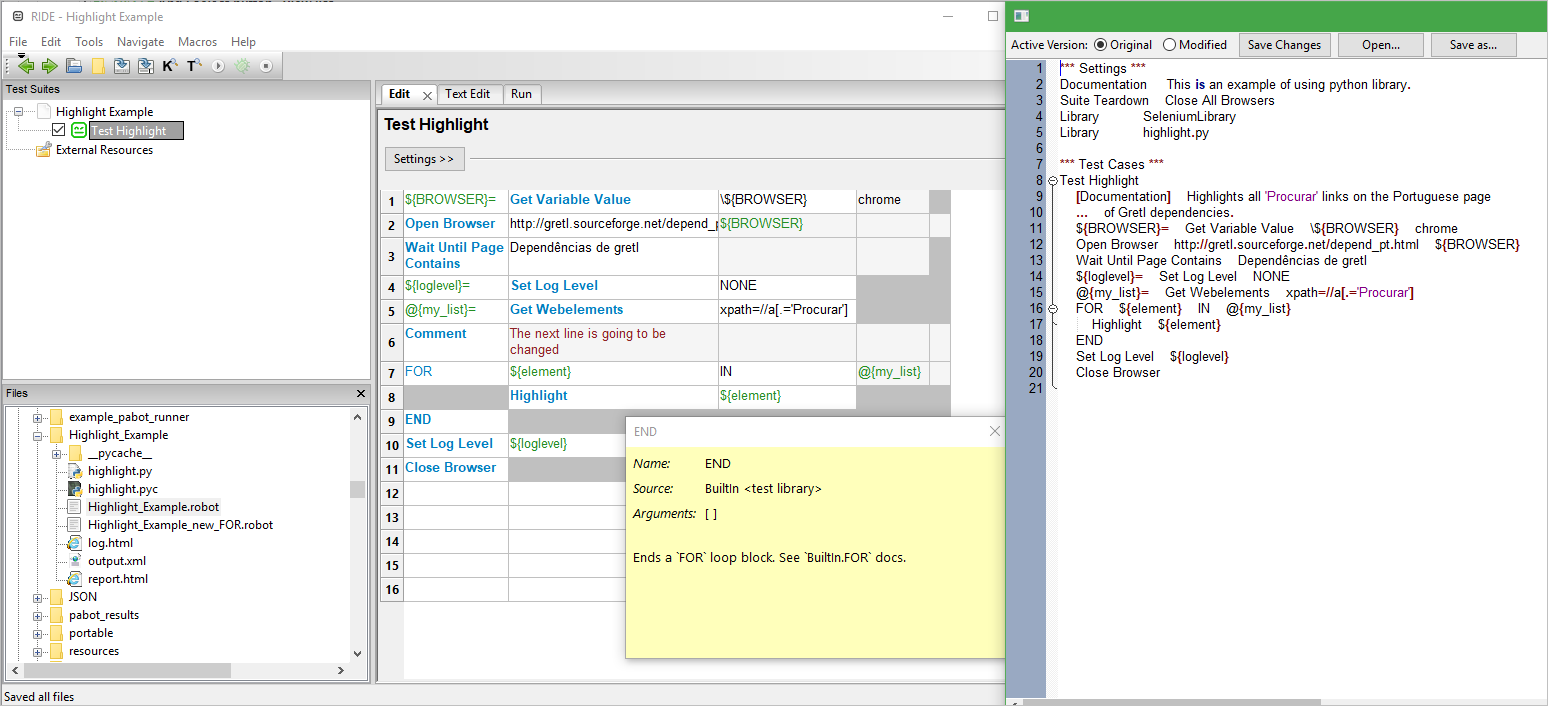1548x706 pixels.
Task: Open a directory via the yellow folder icon
Action: pos(98,66)
